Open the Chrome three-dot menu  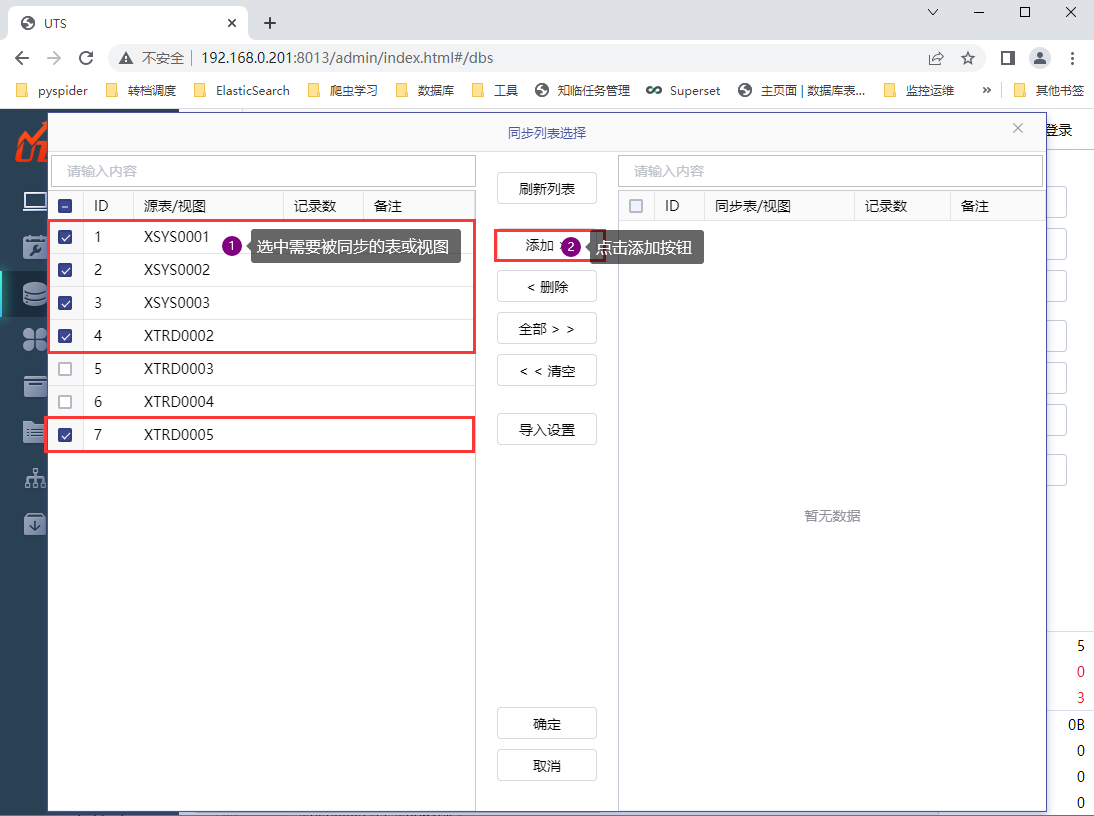tap(1072, 58)
